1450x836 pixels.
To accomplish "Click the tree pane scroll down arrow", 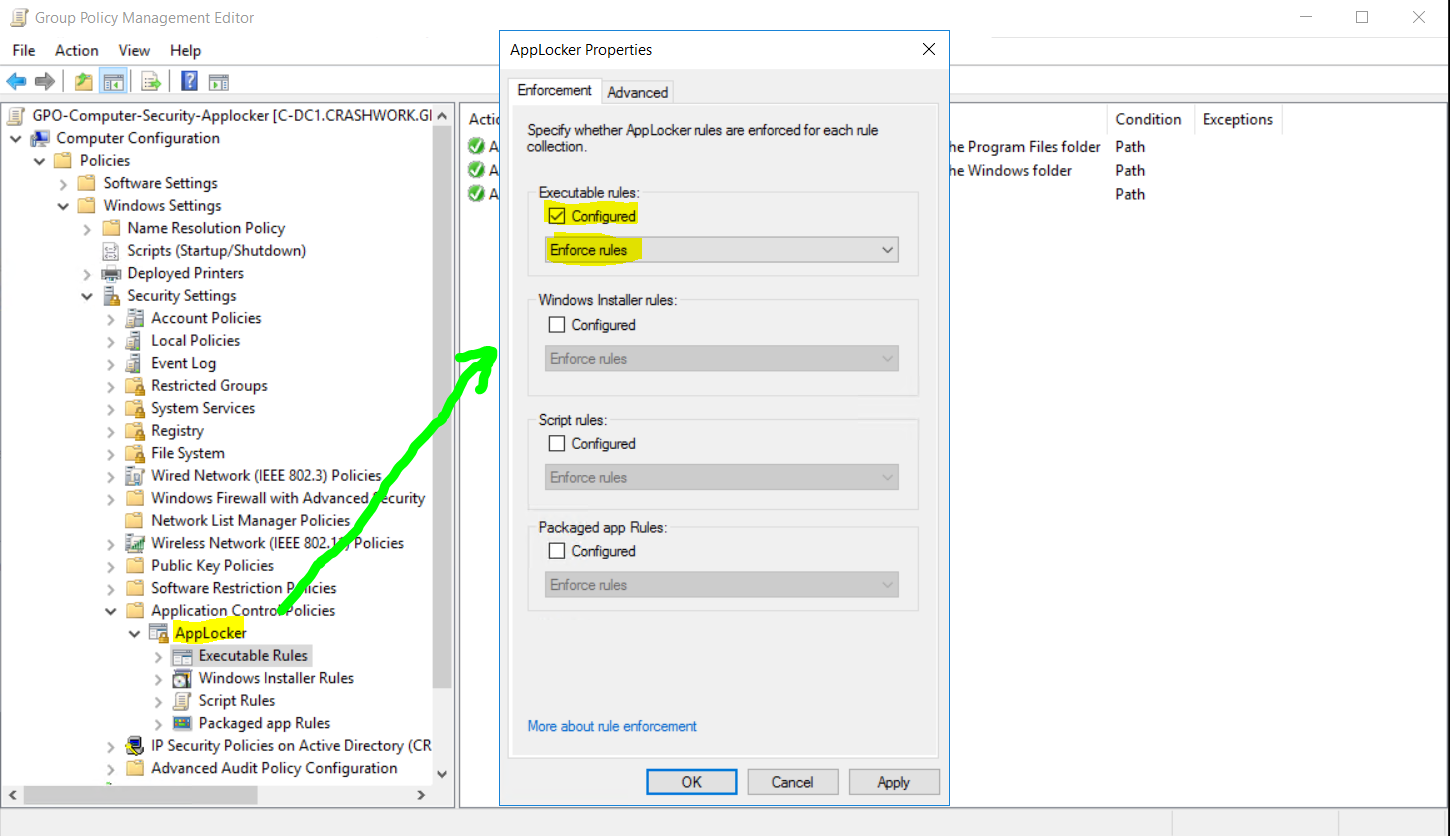I will coord(442,774).
